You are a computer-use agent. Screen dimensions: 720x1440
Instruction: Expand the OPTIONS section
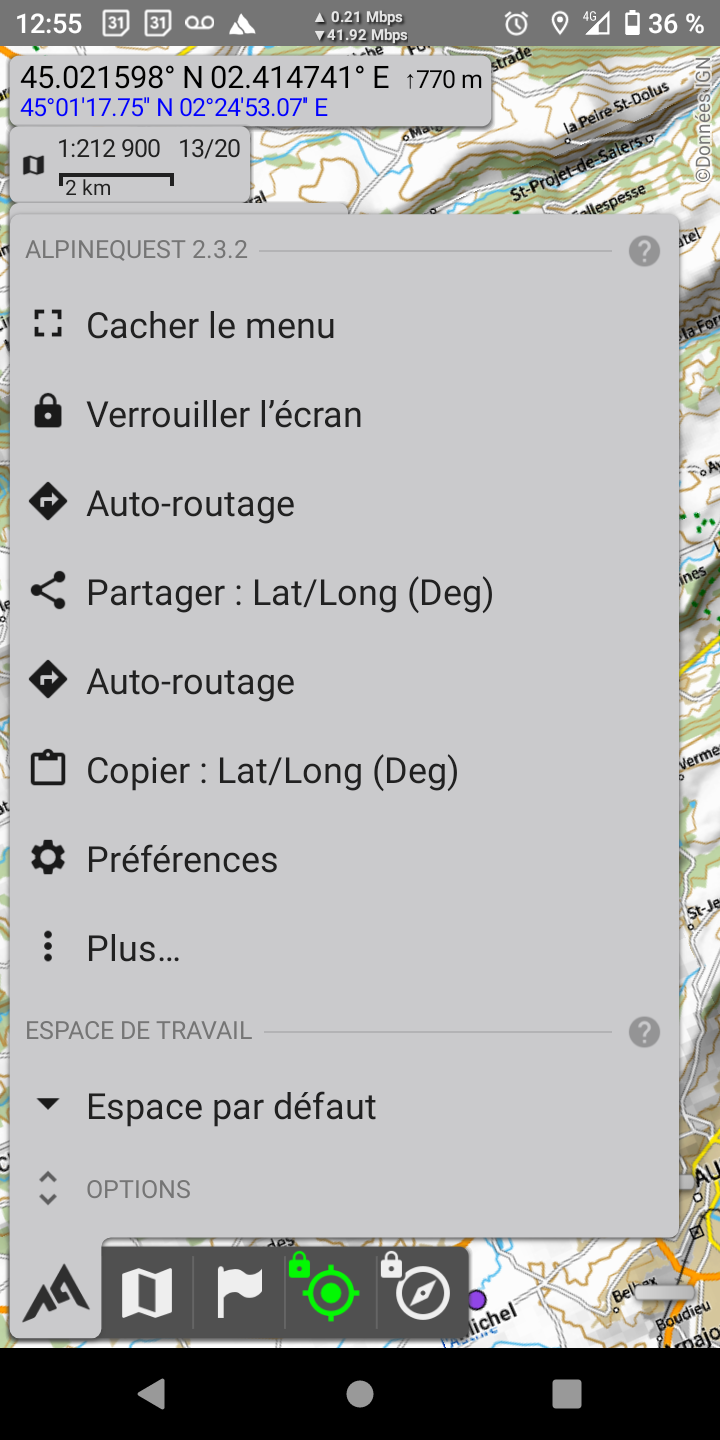[138, 1189]
